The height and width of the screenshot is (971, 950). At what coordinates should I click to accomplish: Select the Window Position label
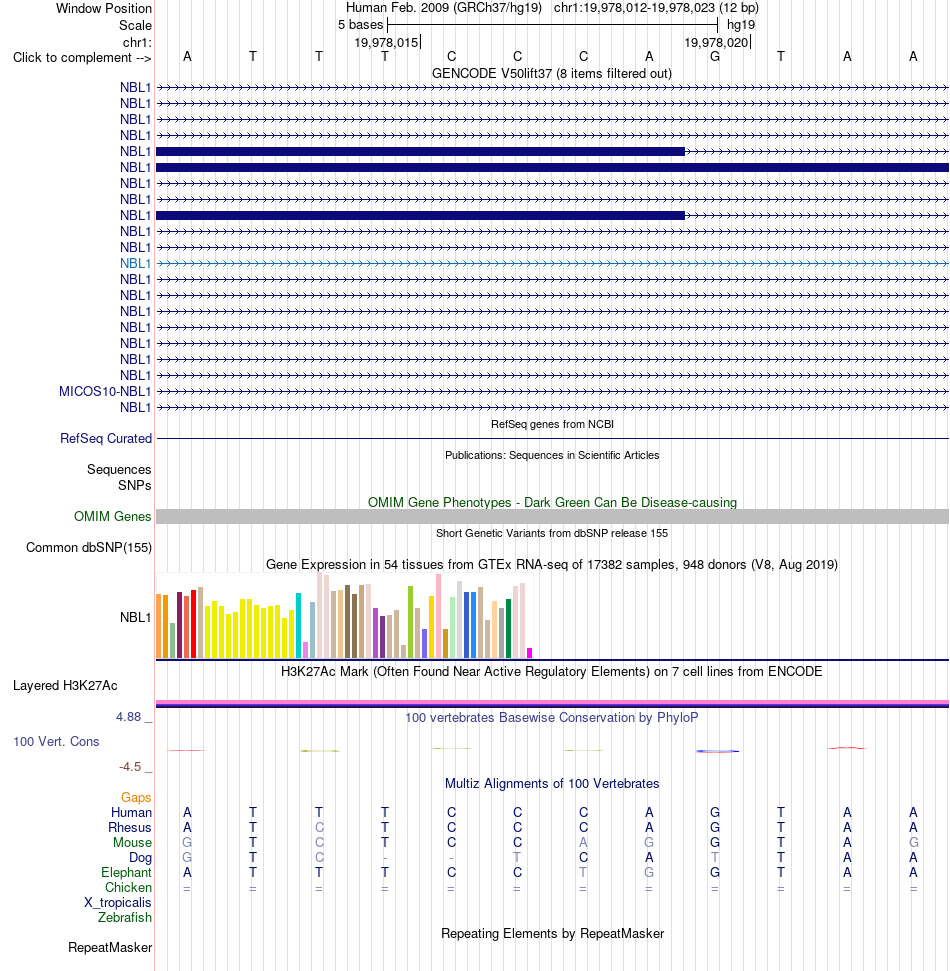[x=103, y=9]
